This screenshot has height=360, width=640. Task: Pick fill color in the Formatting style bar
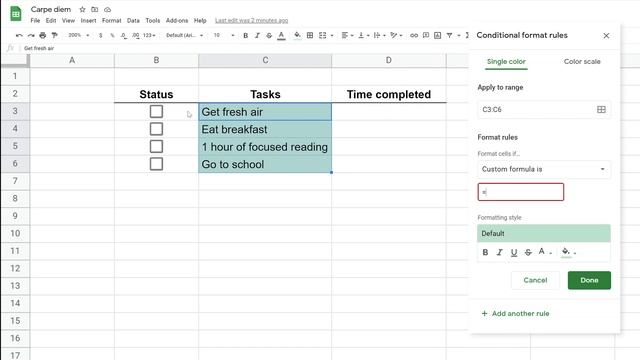coord(569,252)
